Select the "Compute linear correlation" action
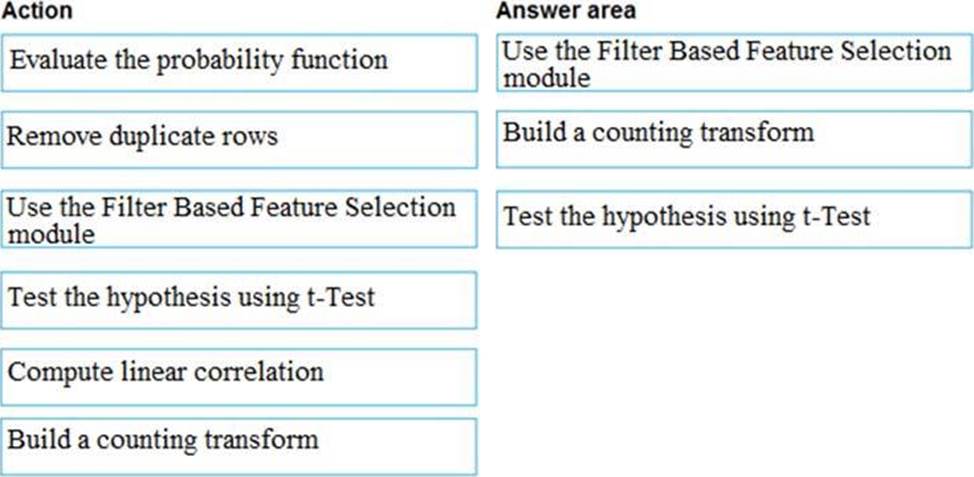The height and width of the screenshot is (477, 974). coord(238,375)
